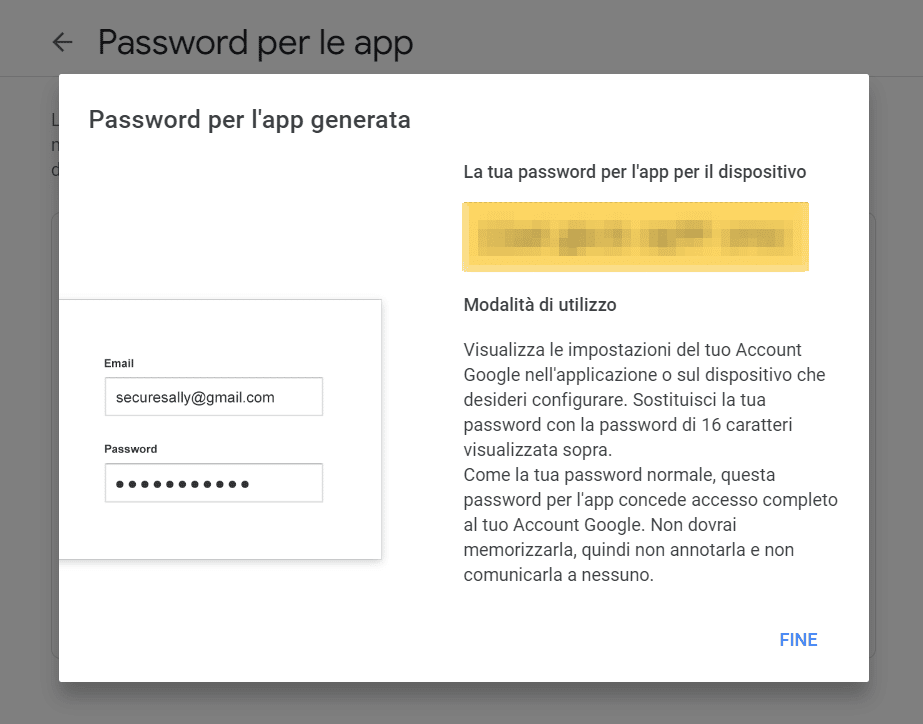923x724 pixels.
Task: Click the 'visualizzata sopra' text line
Action: pos(537,450)
